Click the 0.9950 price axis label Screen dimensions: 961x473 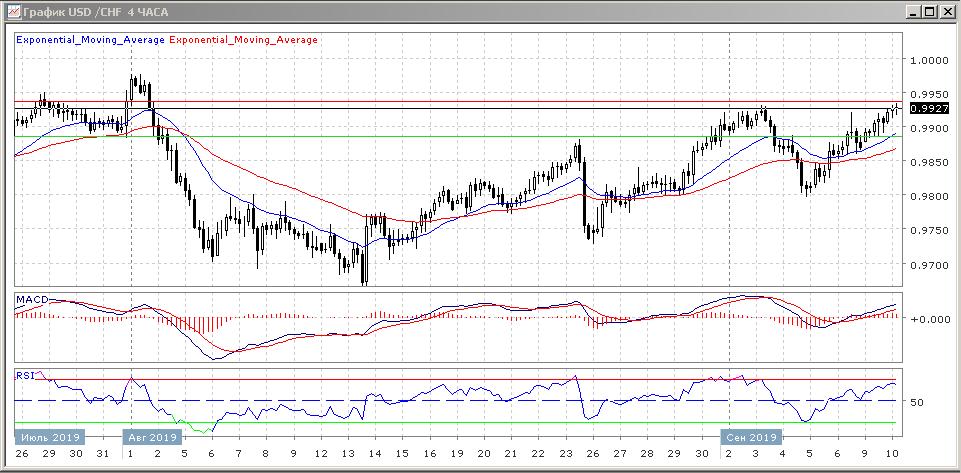click(929, 95)
